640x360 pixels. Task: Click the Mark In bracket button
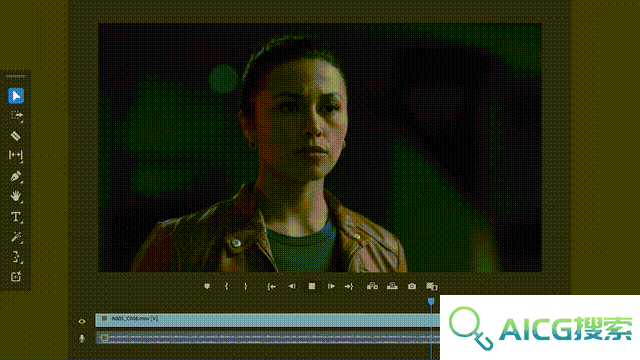click(227, 287)
